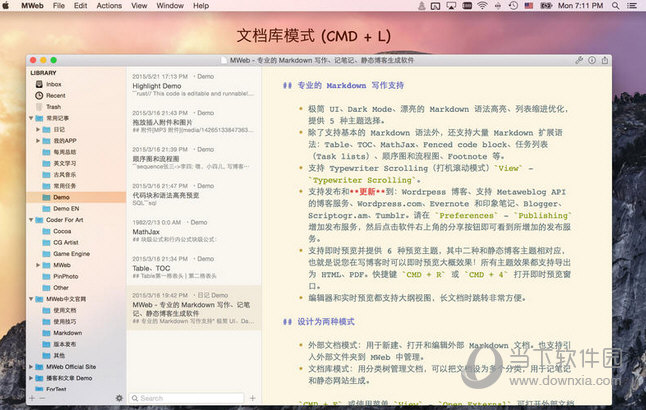Select the Game Engine folder
The image size is (646, 410).
point(71,254)
